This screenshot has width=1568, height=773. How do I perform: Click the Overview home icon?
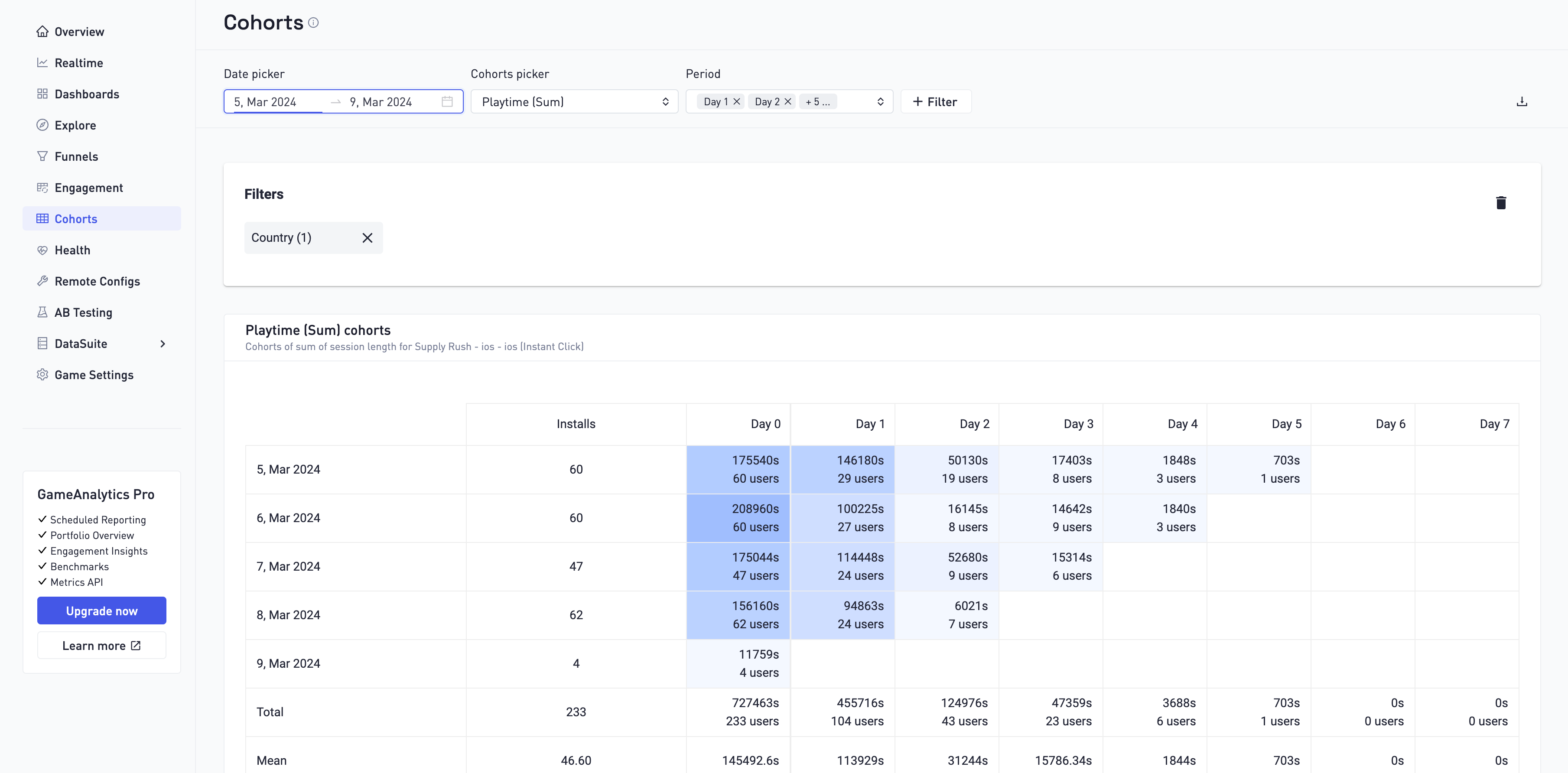tap(42, 32)
